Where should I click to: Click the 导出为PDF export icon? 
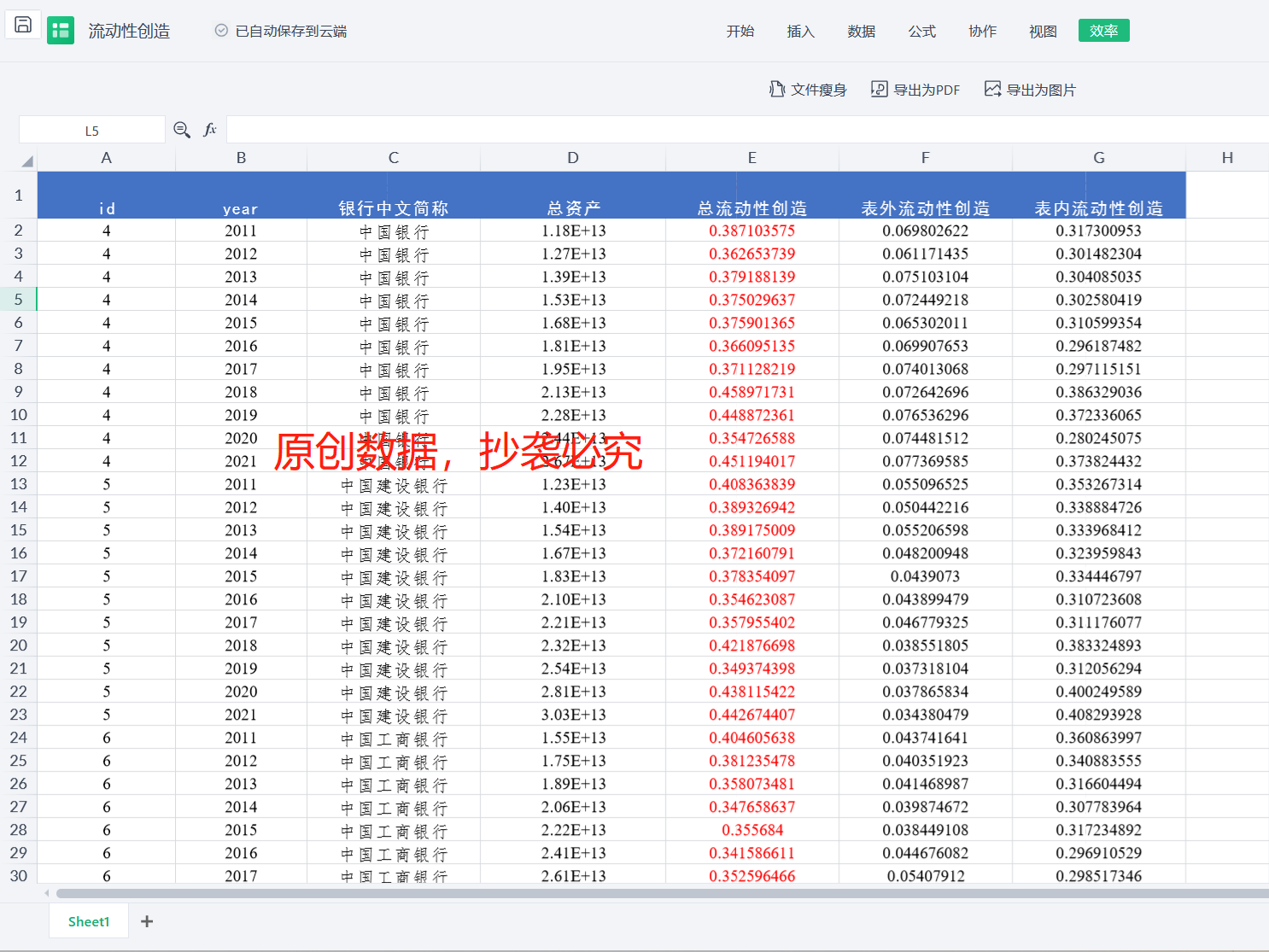point(879,89)
